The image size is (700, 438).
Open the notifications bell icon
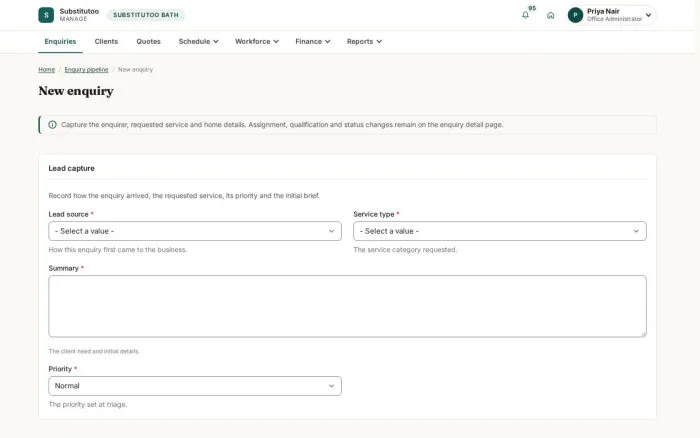[525, 15]
